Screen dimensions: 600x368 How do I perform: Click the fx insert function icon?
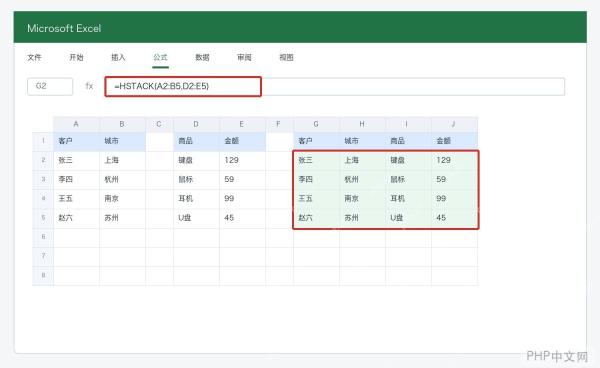[89, 86]
